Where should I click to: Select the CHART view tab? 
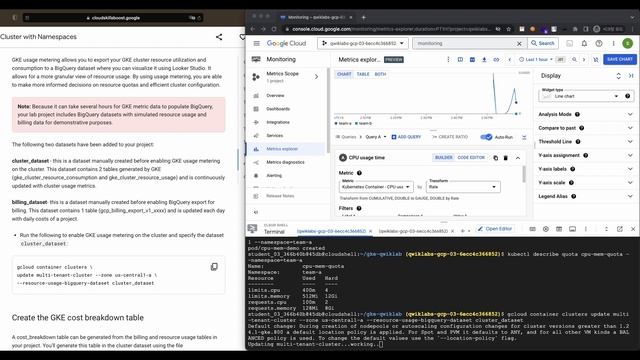pyautogui.click(x=344, y=74)
